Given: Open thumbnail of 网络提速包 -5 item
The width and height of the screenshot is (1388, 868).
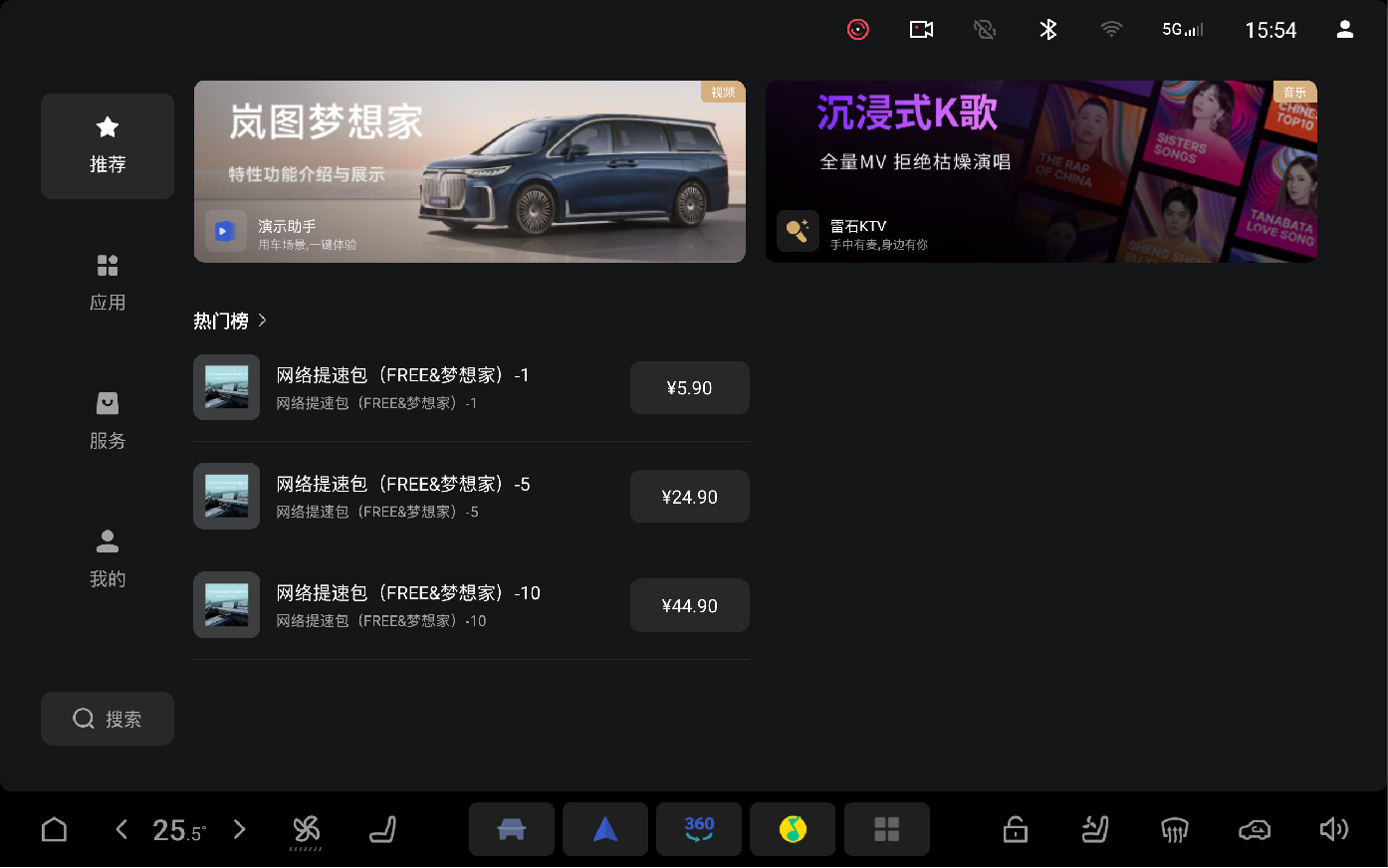Looking at the screenshot, I should (227, 496).
